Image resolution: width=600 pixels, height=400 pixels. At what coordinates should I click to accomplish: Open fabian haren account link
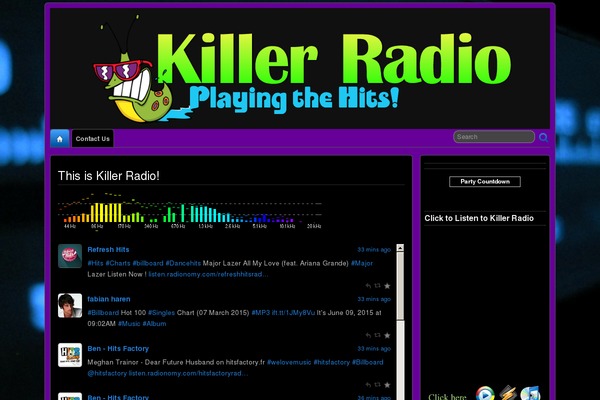pos(109,299)
